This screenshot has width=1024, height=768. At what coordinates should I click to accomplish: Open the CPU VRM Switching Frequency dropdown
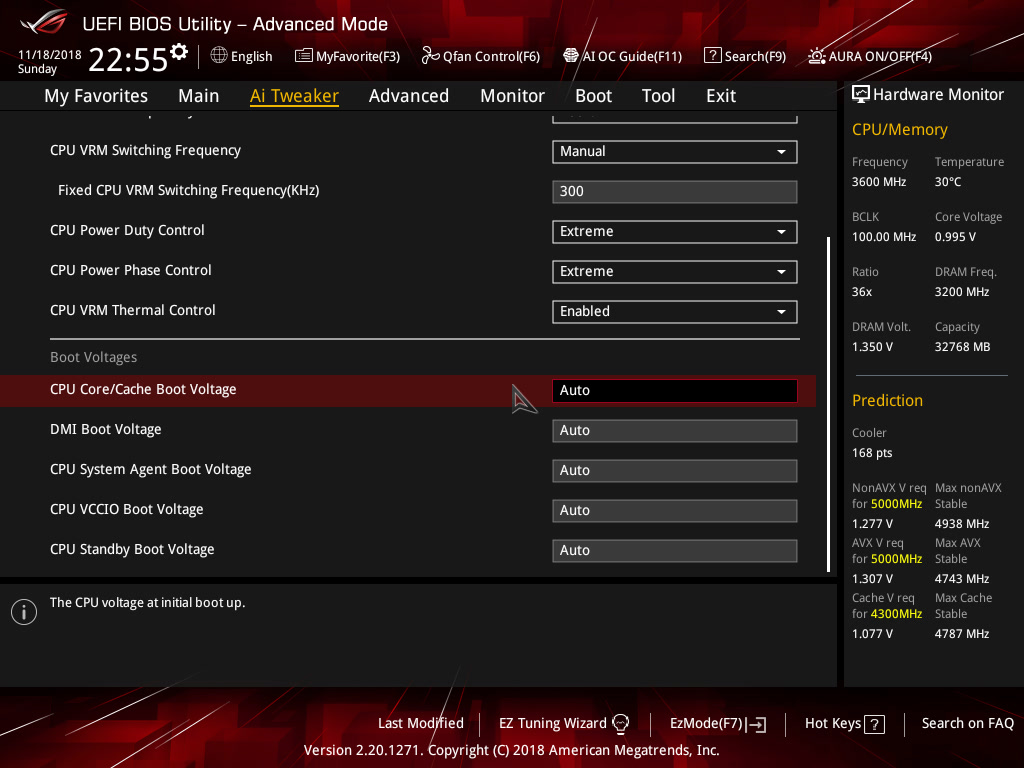675,152
